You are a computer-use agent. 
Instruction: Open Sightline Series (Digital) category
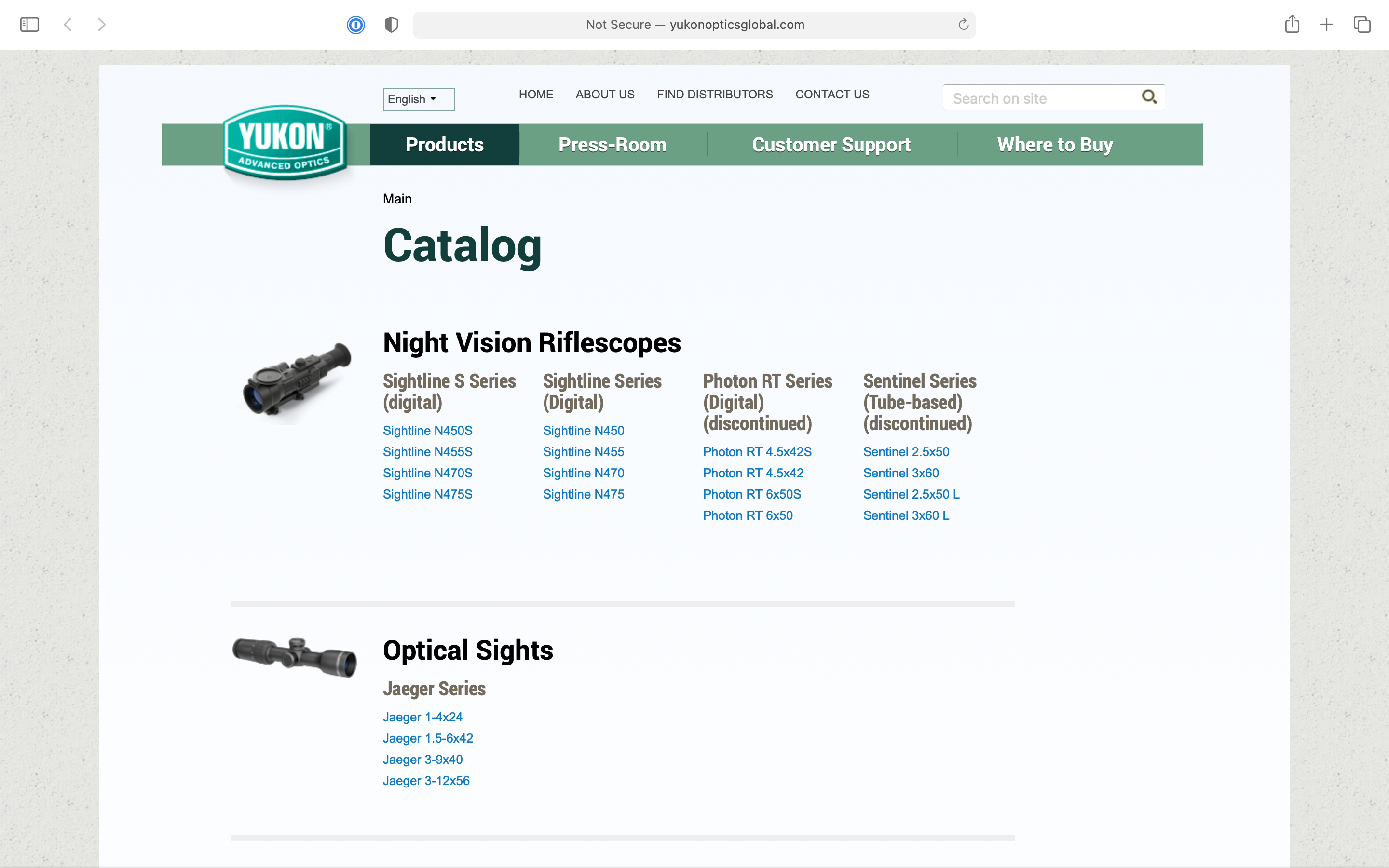602,392
